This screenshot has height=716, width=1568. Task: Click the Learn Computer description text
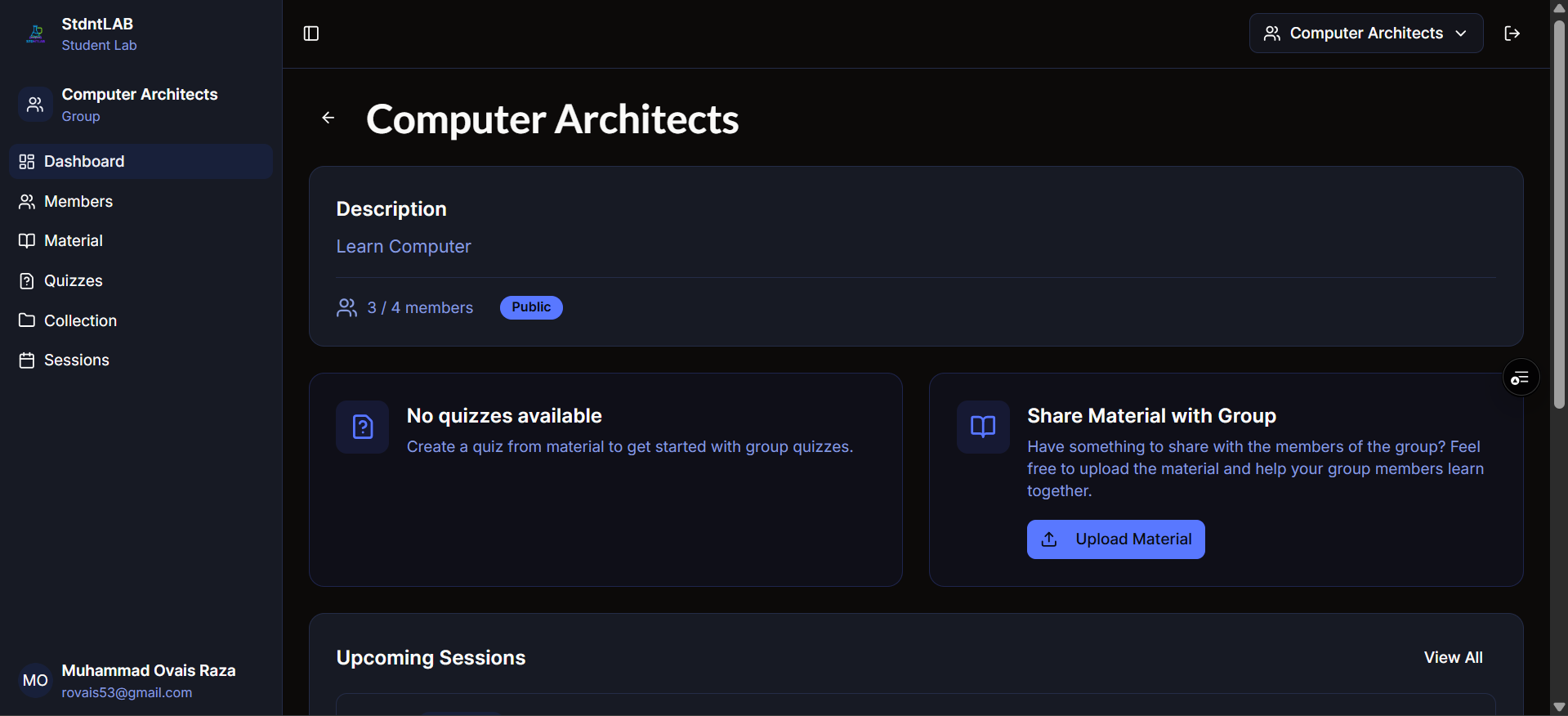coord(404,246)
